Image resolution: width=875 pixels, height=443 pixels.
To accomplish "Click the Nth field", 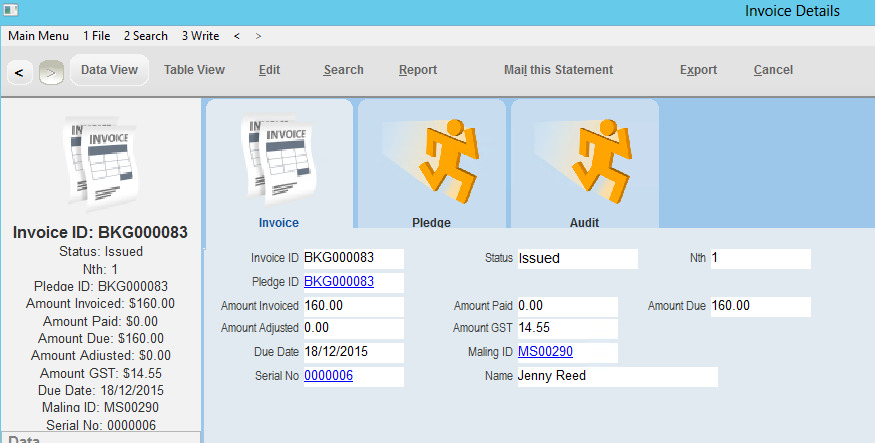I will pyautogui.click(x=761, y=258).
